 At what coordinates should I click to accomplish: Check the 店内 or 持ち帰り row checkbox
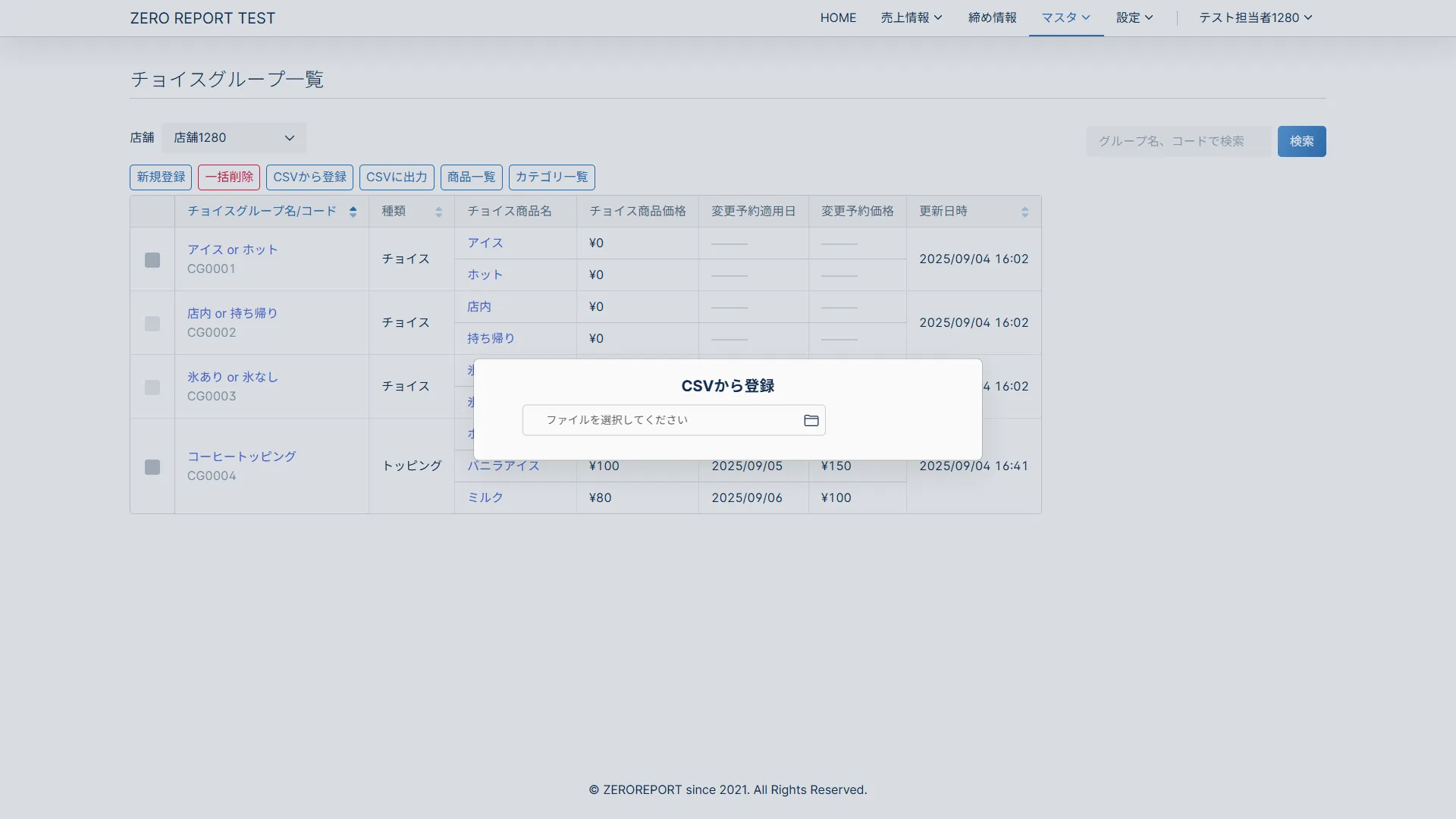coord(152,324)
